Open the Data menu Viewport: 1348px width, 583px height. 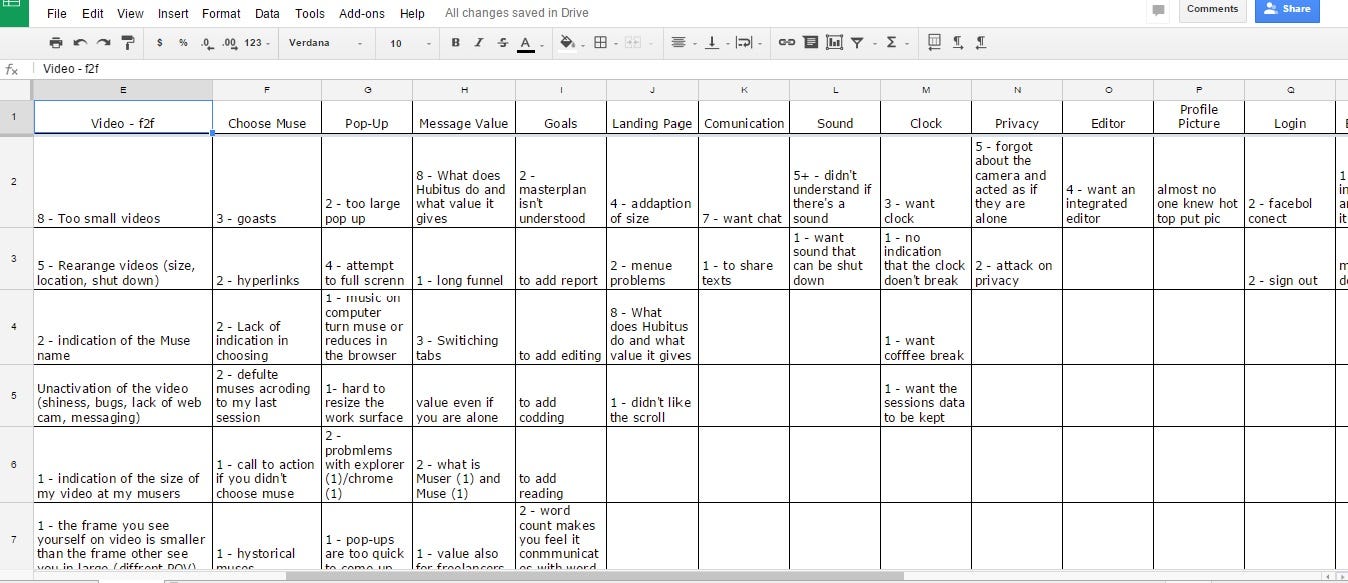pos(267,14)
